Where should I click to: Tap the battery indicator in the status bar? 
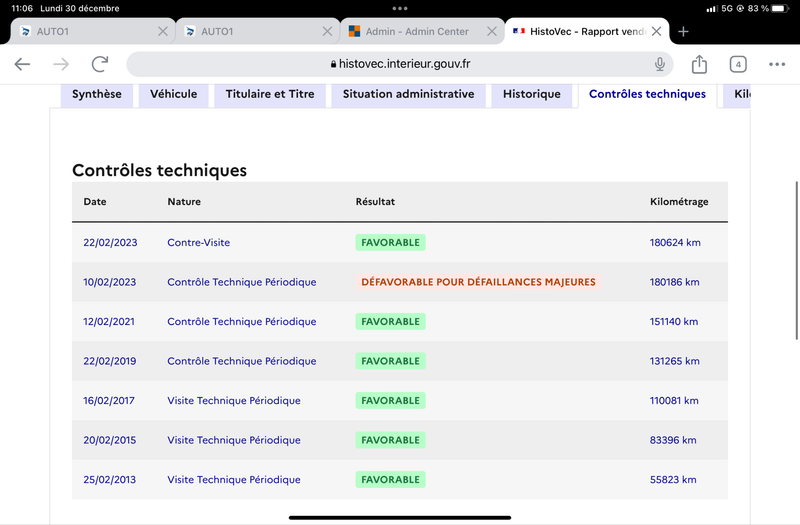coord(780,9)
